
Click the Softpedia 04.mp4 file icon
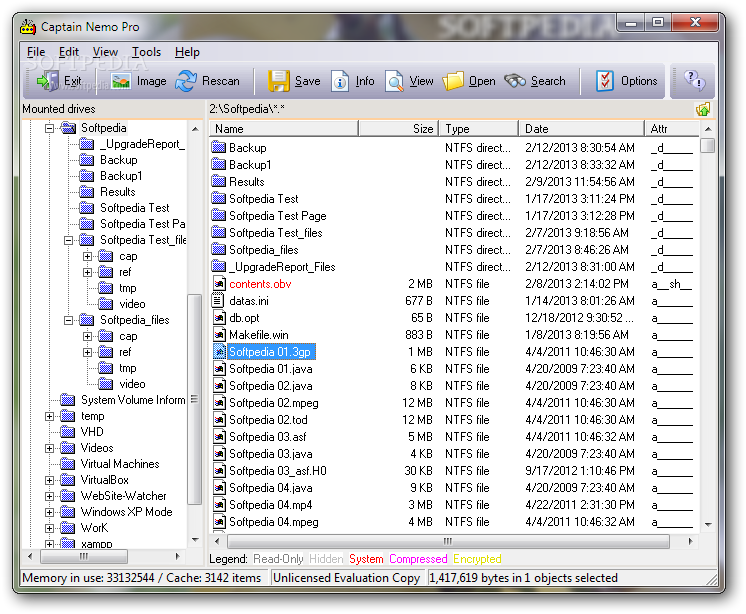[219, 505]
